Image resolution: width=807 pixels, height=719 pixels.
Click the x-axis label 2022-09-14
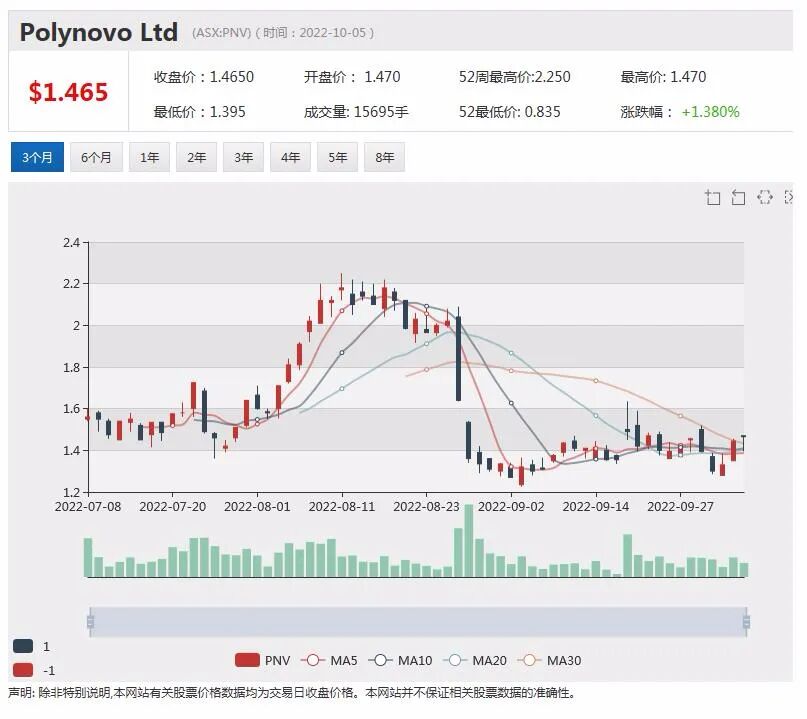[x=595, y=506]
